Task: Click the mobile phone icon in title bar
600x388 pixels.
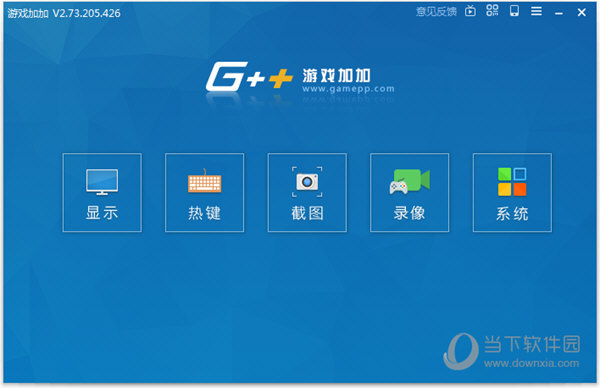Action: [x=514, y=11]
